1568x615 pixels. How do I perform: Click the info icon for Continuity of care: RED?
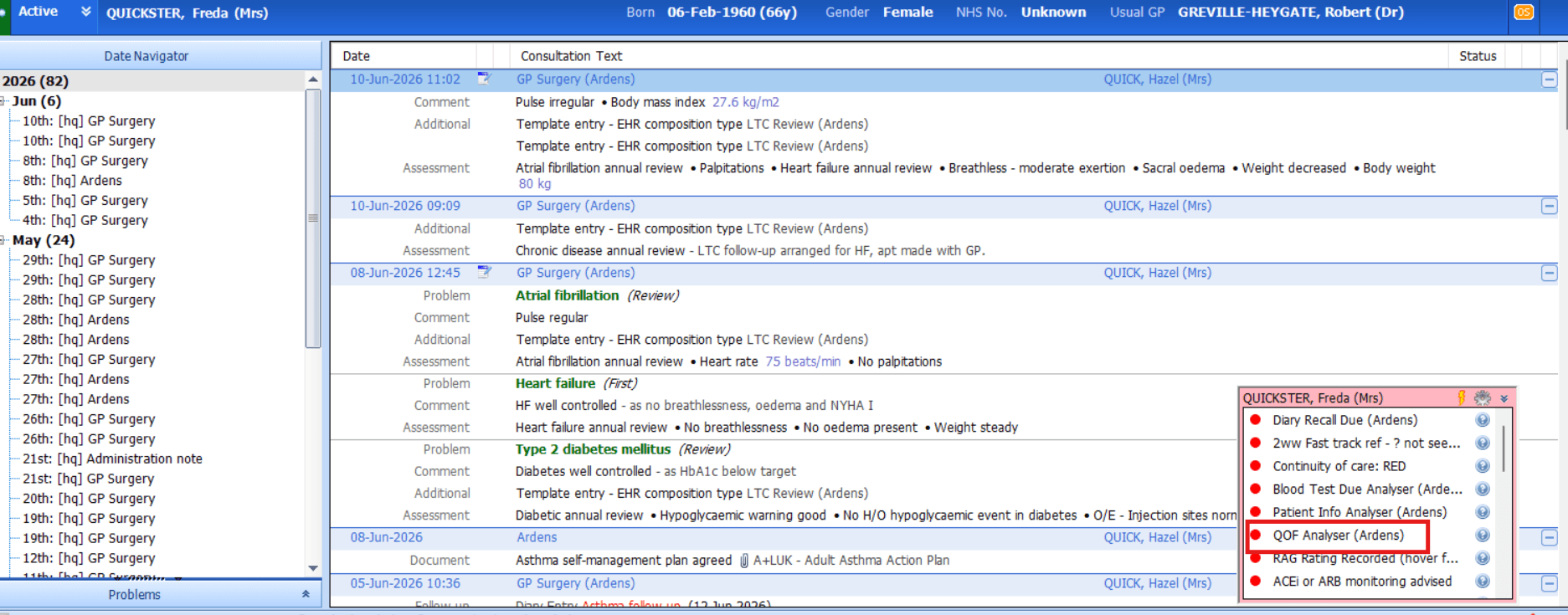[x=1483, y=466]
